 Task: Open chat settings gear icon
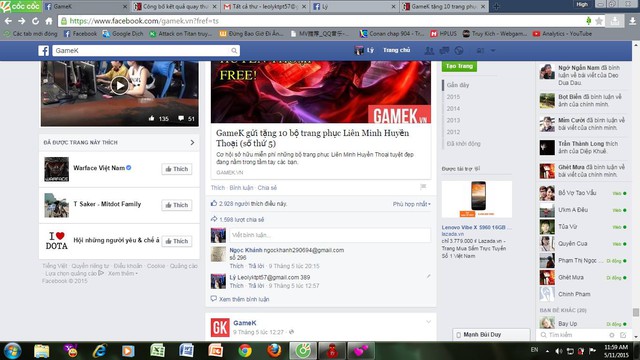(x=611, y=335)
